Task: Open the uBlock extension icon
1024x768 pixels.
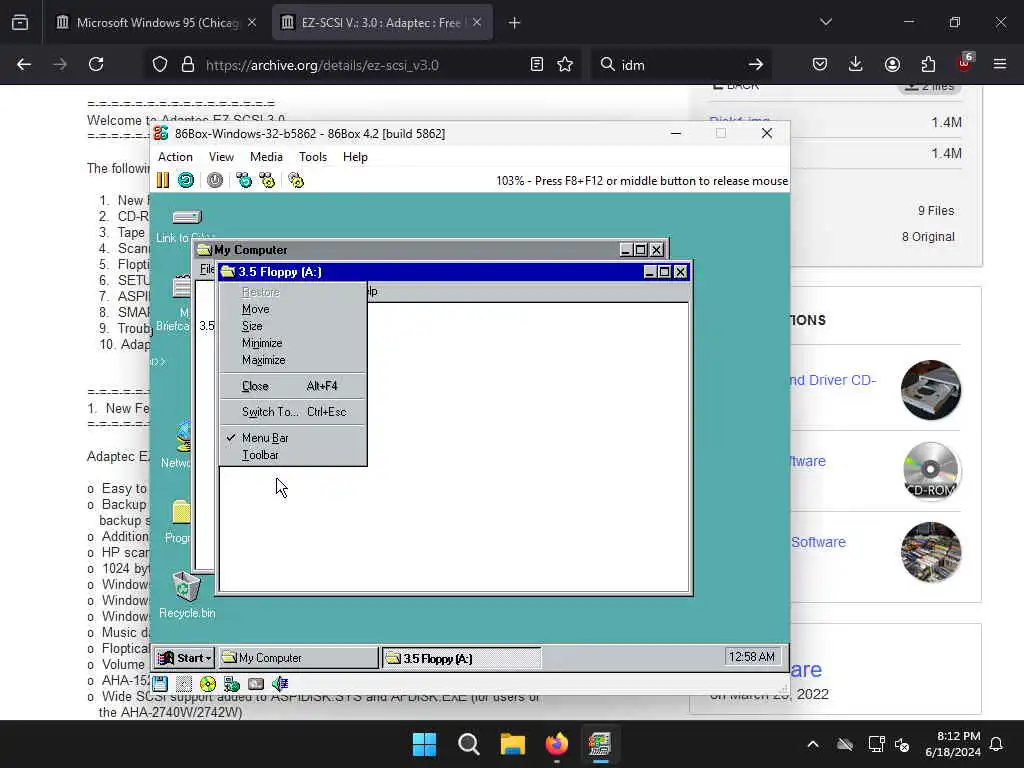Action: [x=965, y=63]
